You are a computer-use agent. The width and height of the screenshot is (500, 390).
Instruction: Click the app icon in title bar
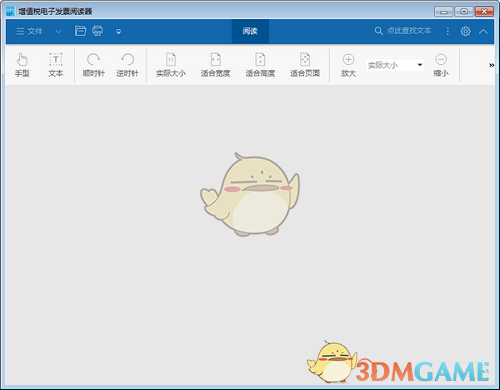click(11, 11)
